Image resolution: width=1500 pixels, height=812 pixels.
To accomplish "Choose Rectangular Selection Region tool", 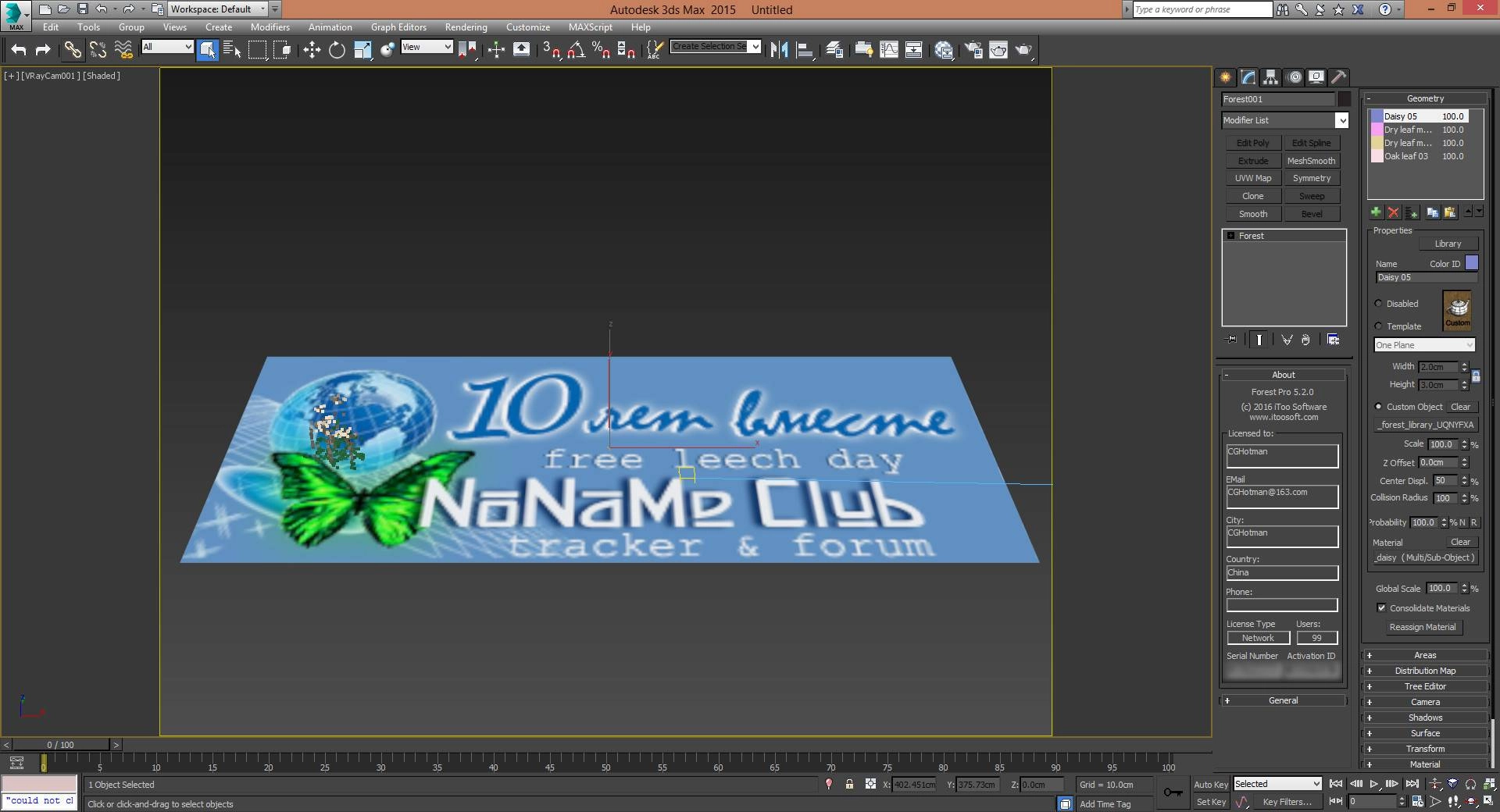I will 257,50.
